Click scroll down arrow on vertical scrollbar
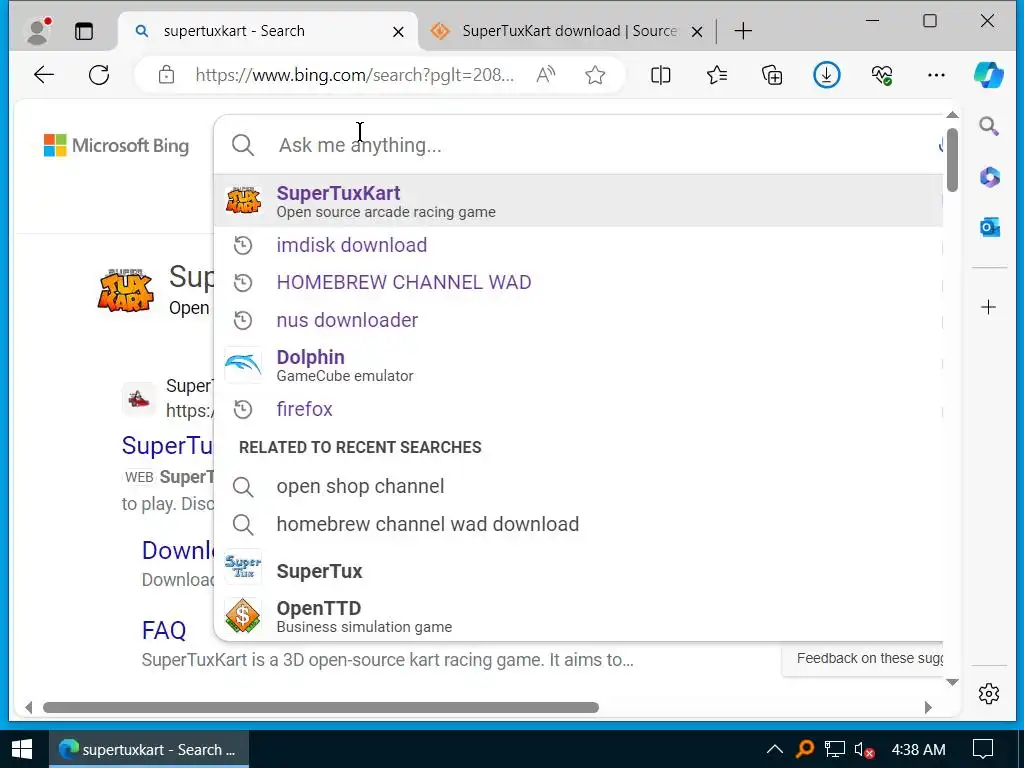1024x768 pixels. [952, 682]
